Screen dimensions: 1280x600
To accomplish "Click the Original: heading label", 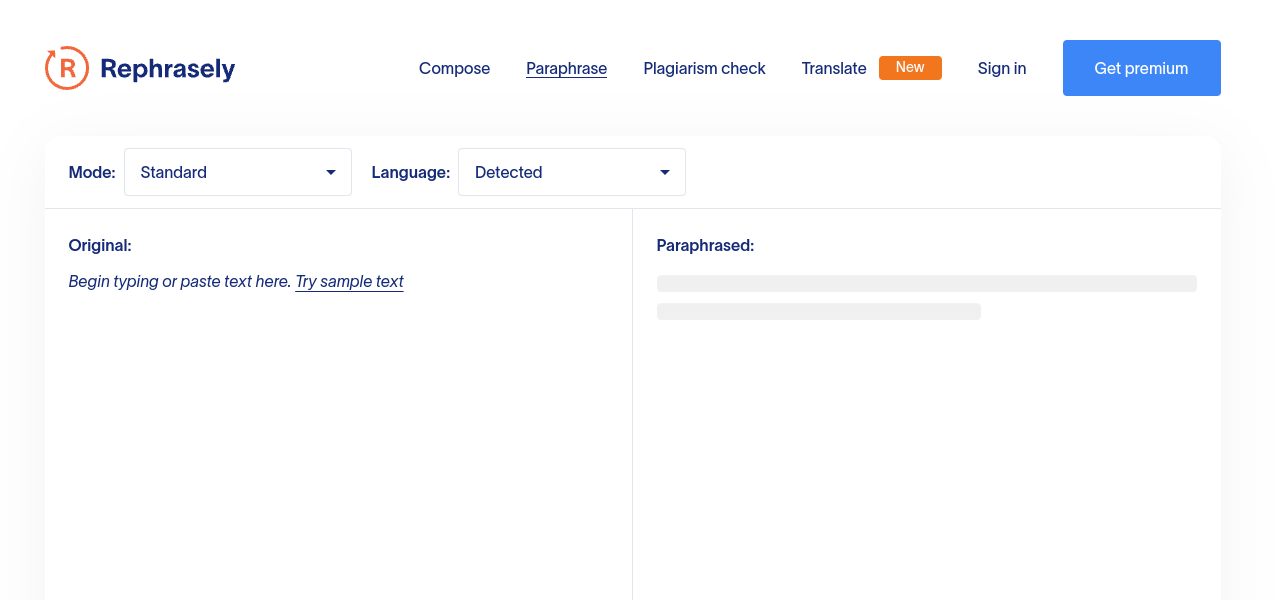I will (100, 245).
